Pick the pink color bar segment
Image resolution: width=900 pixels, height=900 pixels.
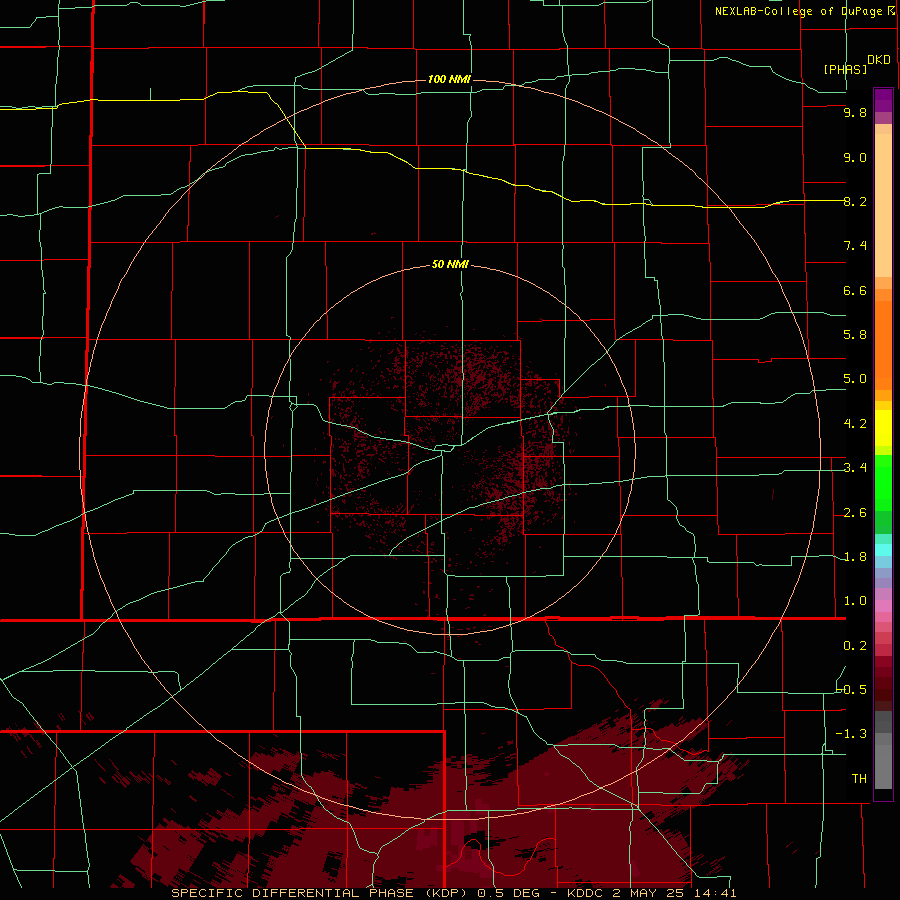pyautogui.click(x=883, y=606)
